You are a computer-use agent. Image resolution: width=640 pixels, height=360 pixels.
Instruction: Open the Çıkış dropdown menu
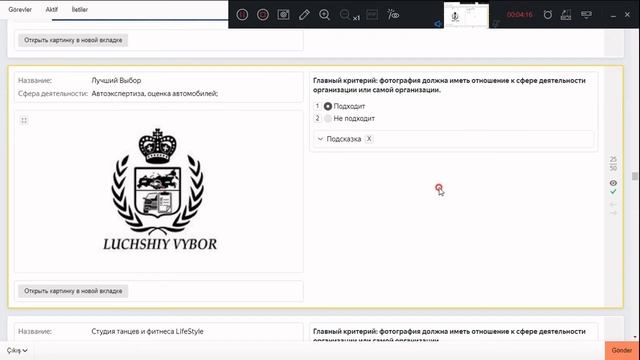[x=17, y=350]
